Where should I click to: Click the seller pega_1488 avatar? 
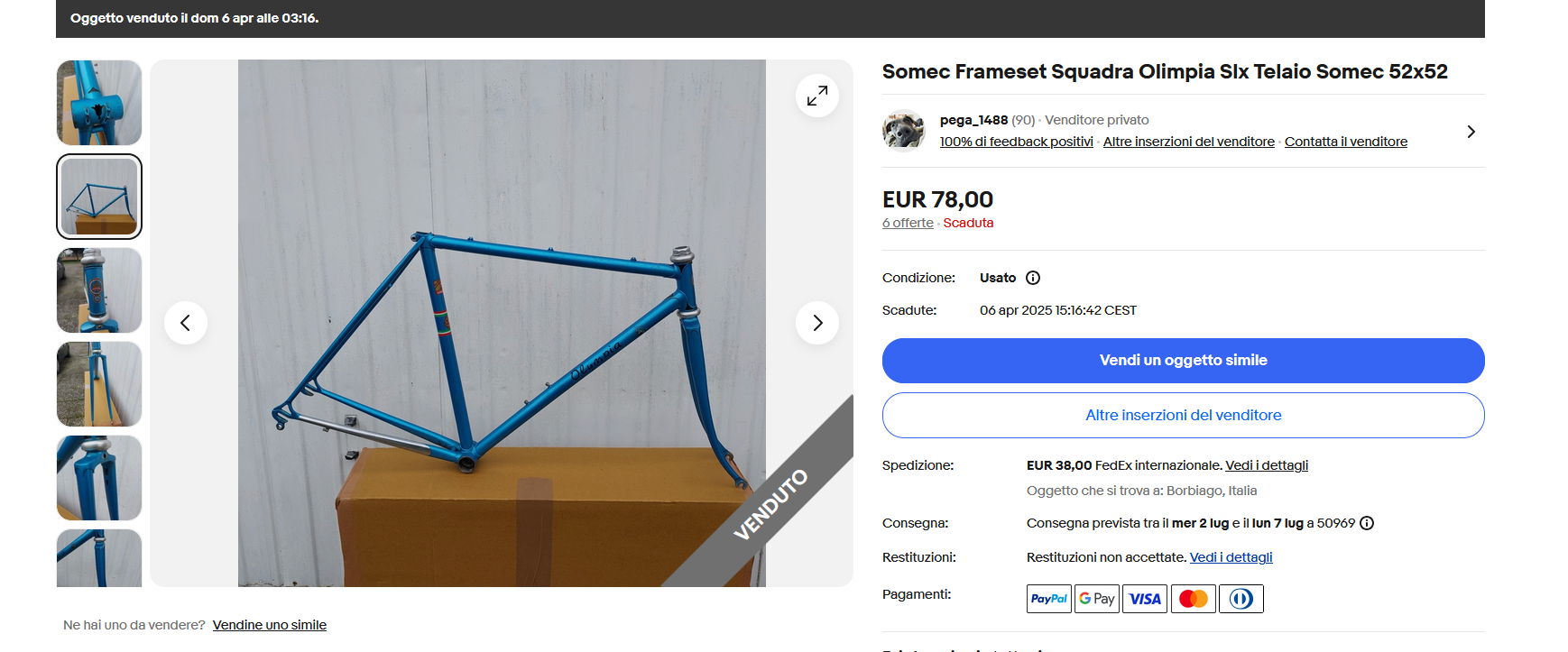(x=904, y=131)
